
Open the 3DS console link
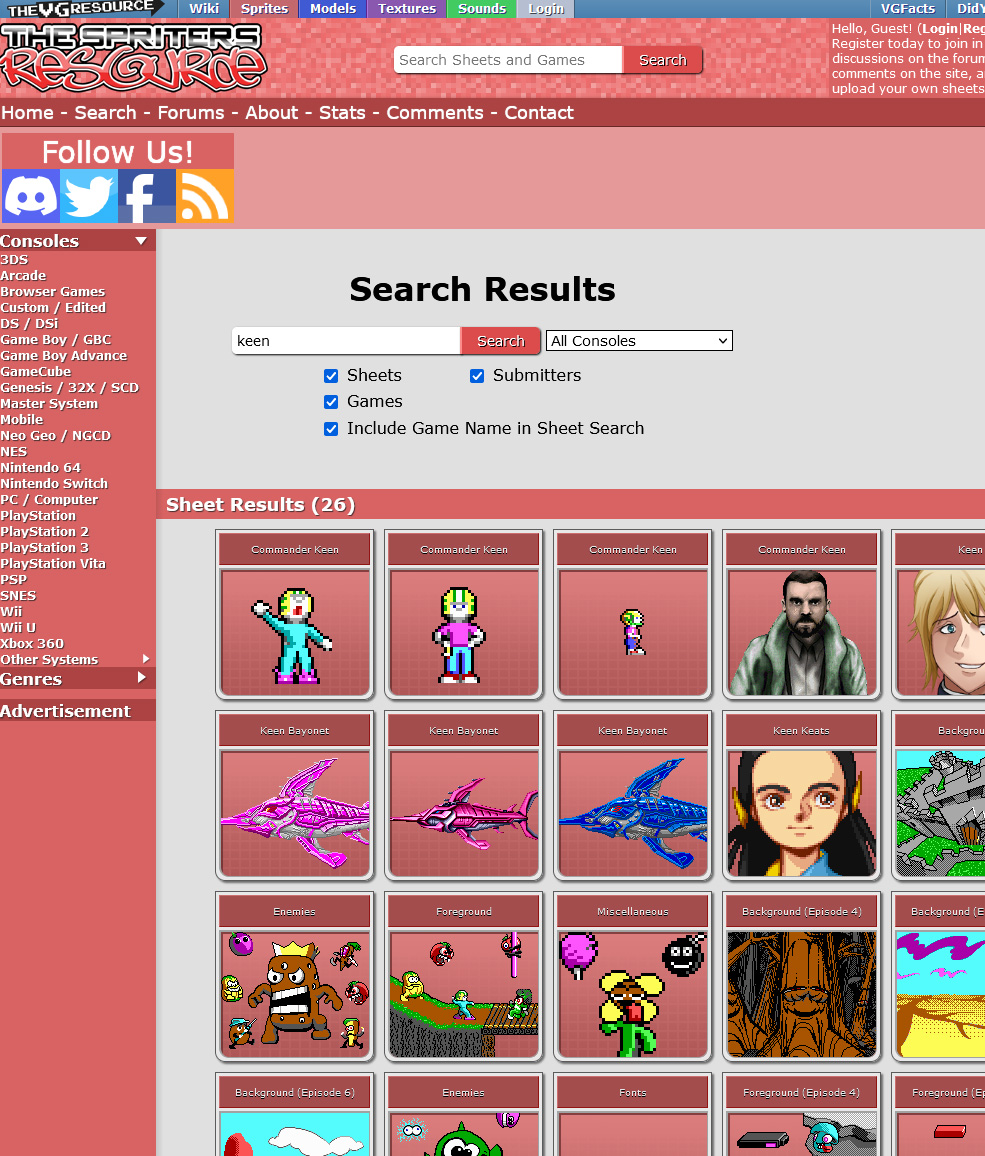14,260
